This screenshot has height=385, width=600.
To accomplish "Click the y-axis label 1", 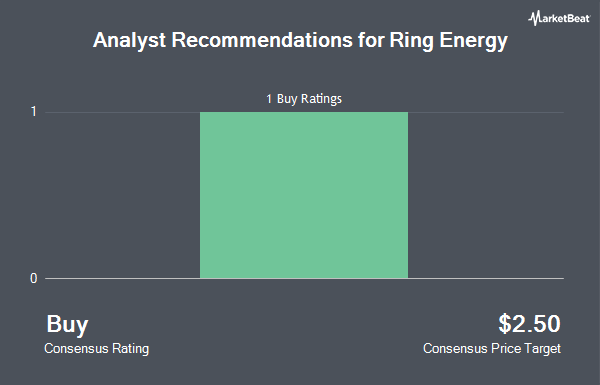I will coord(34,112).
